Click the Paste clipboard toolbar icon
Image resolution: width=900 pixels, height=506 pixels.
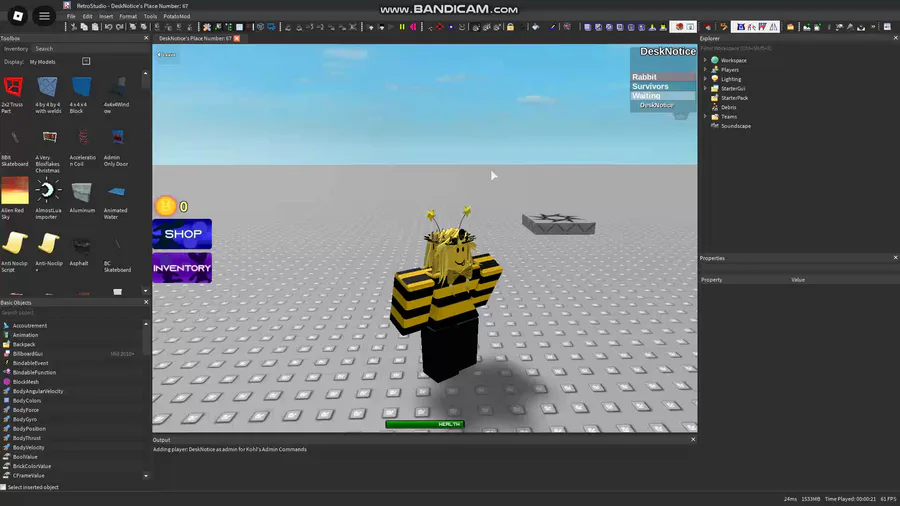coord(95,27)
